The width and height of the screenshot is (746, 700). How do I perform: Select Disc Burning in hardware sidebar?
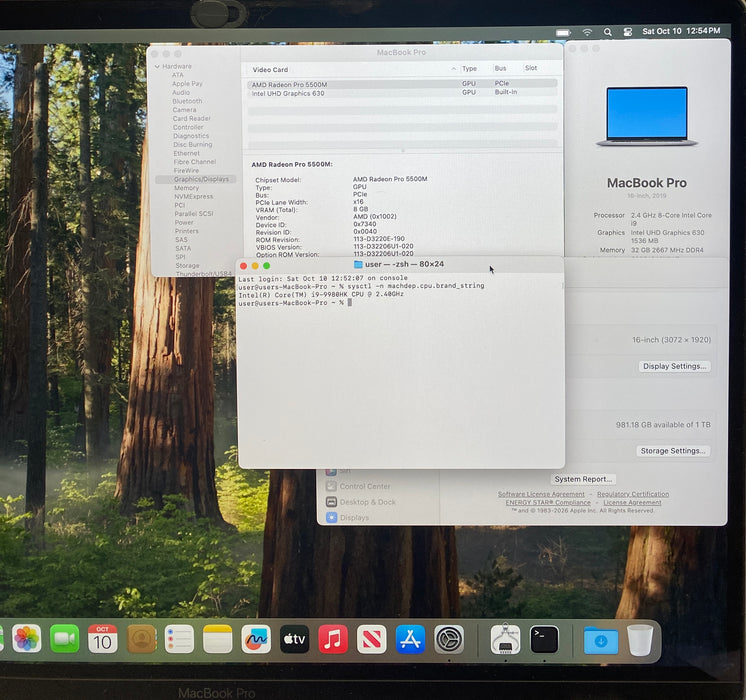click(193, 144)
